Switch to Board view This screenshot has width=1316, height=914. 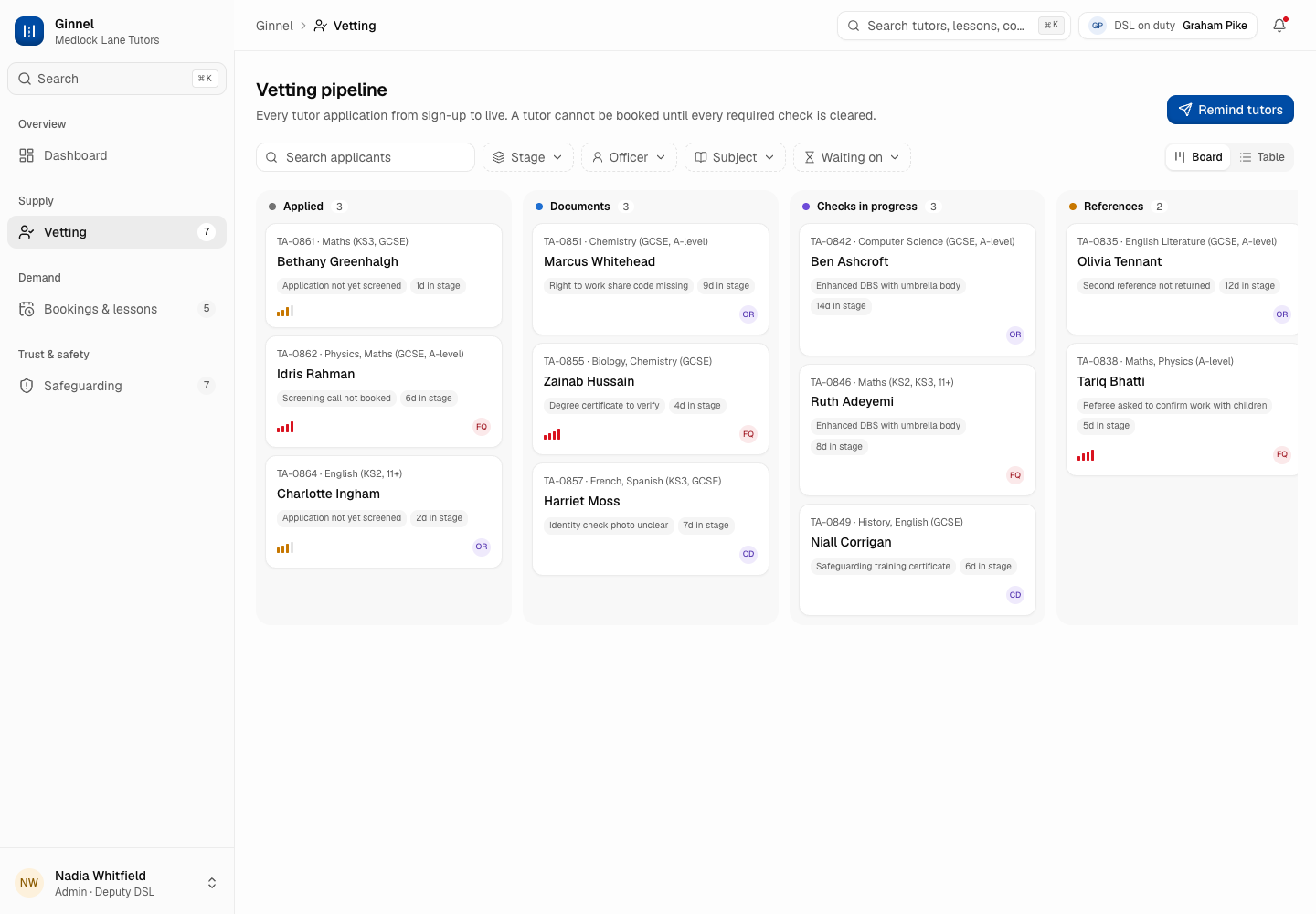coord(1198,157)
